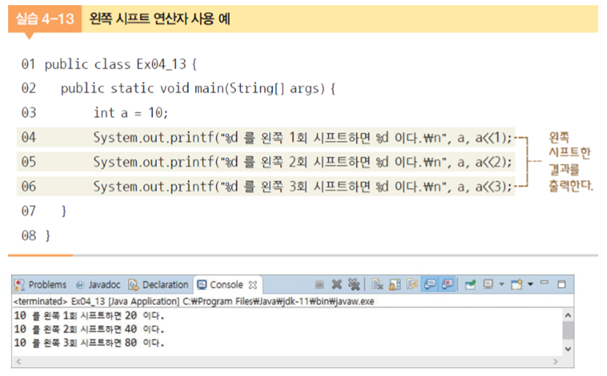
Task: Toggle Show Console When Standard Out Changes
Action: (430, 285)
